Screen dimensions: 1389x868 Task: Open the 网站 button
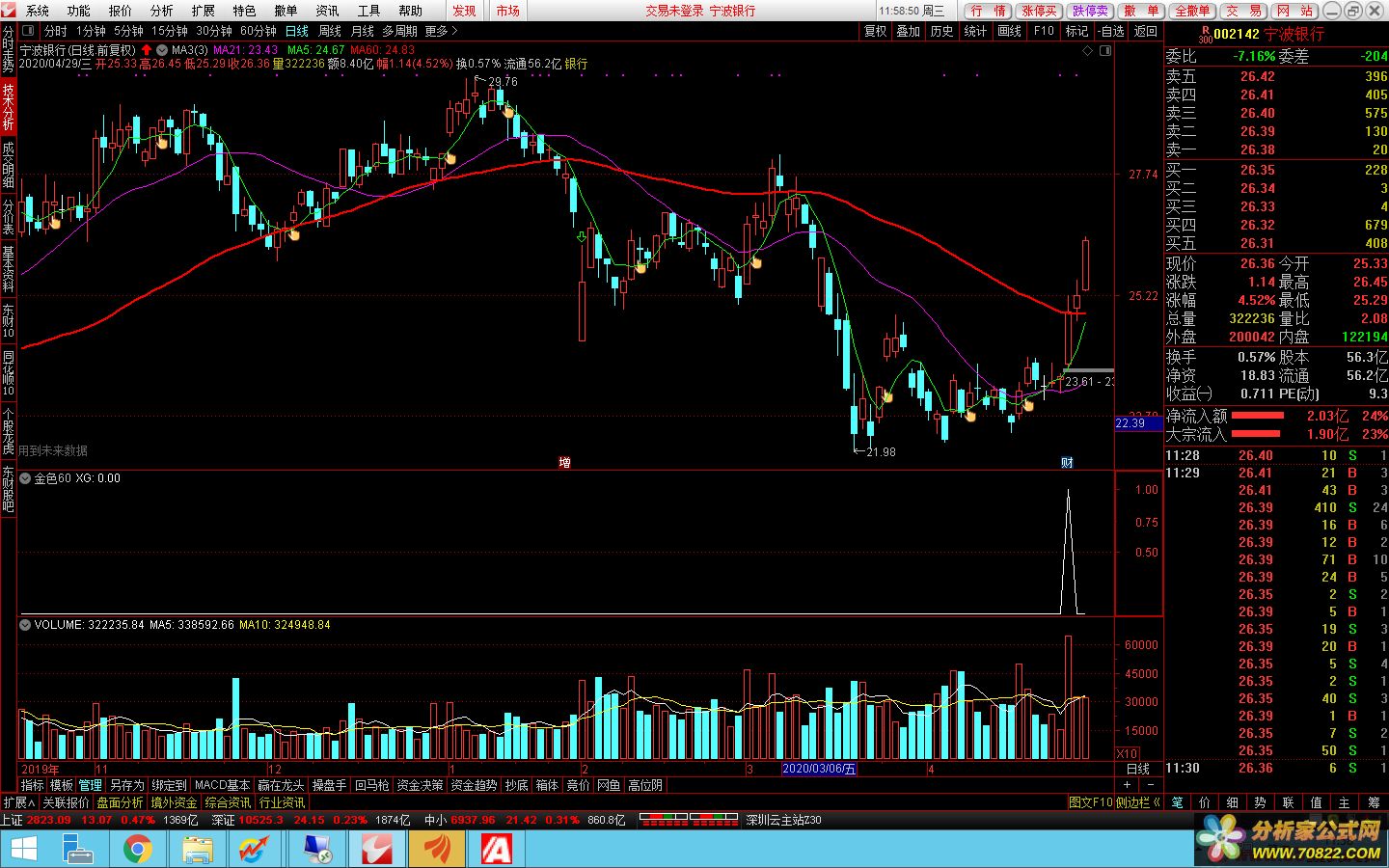(1294, 11)
